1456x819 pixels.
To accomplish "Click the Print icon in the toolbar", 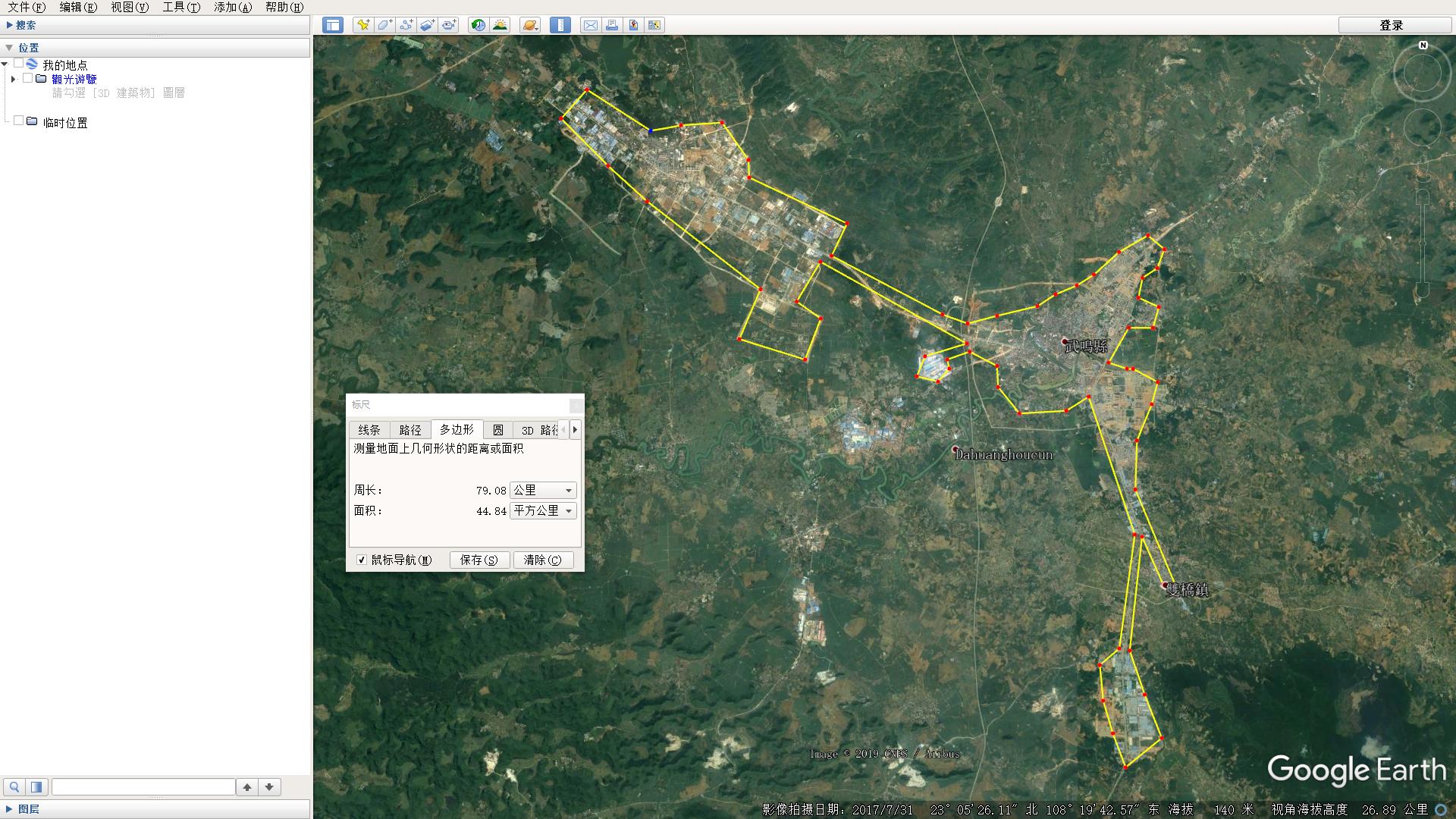I will point(612,25).
